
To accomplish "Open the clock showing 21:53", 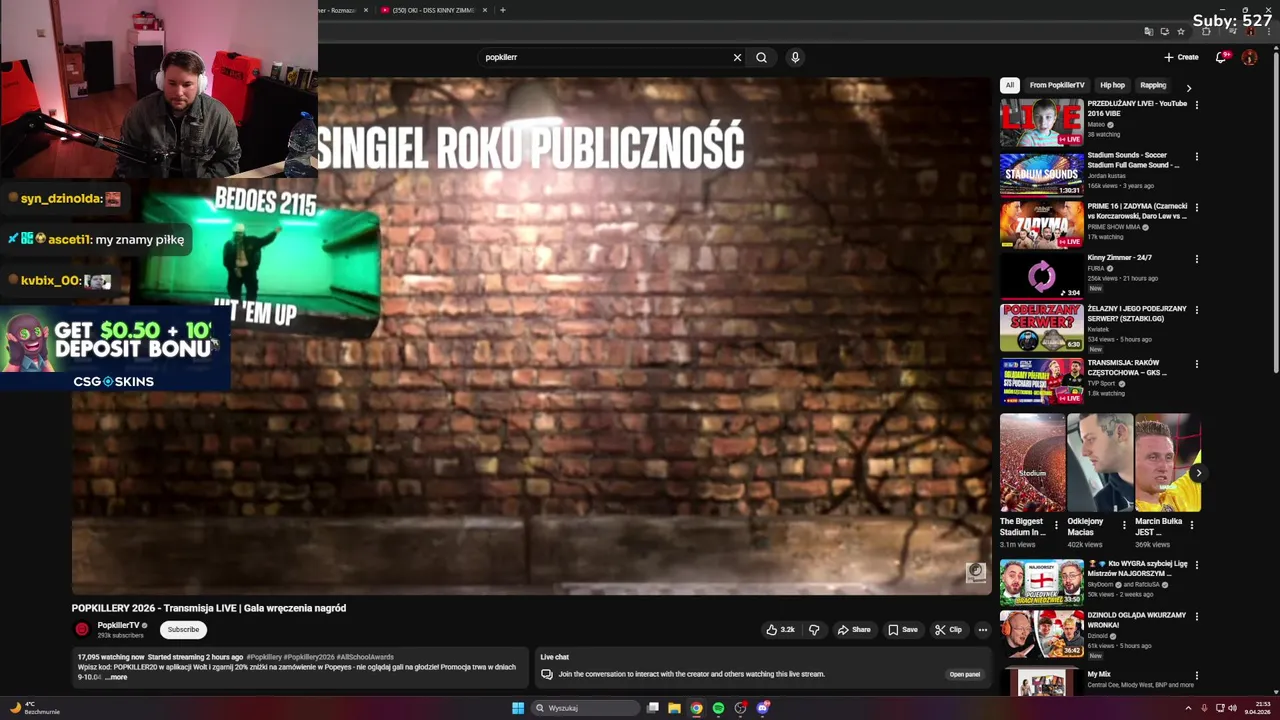I will [x=1257, y=708].
